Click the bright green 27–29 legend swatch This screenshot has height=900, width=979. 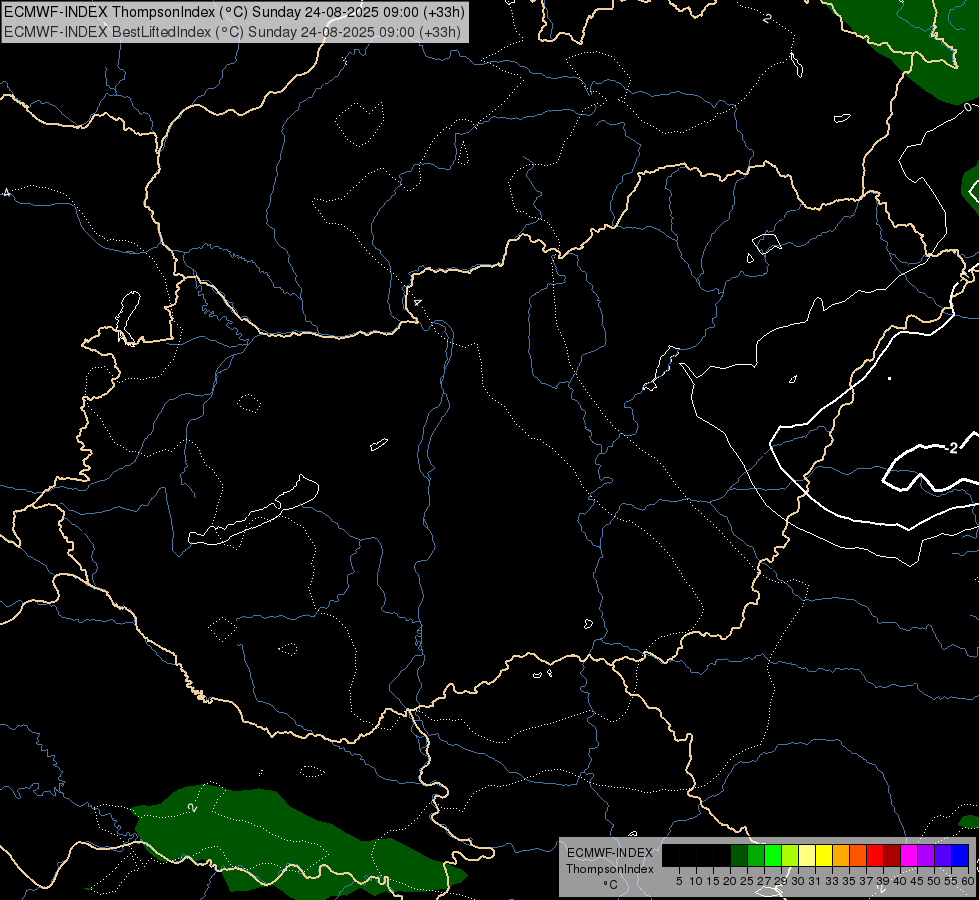point(773,855)
